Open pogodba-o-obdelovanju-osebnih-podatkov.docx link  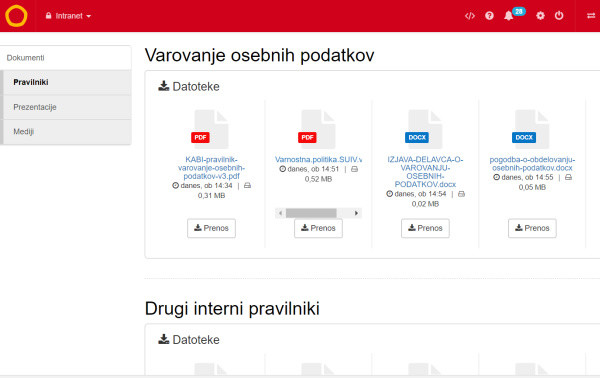[x=532, y=164]
